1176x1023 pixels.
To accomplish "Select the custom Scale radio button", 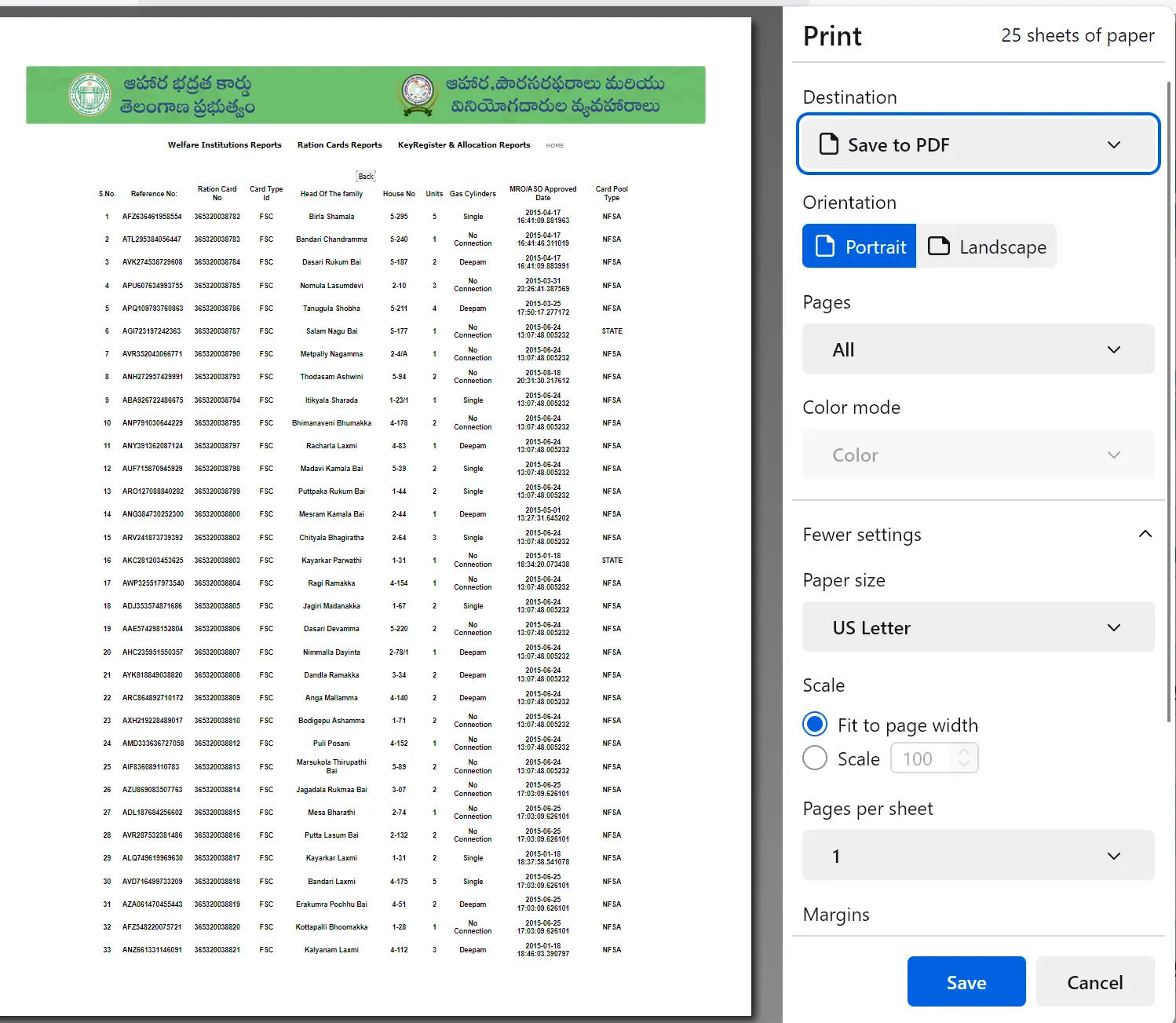I will [815, 758].
